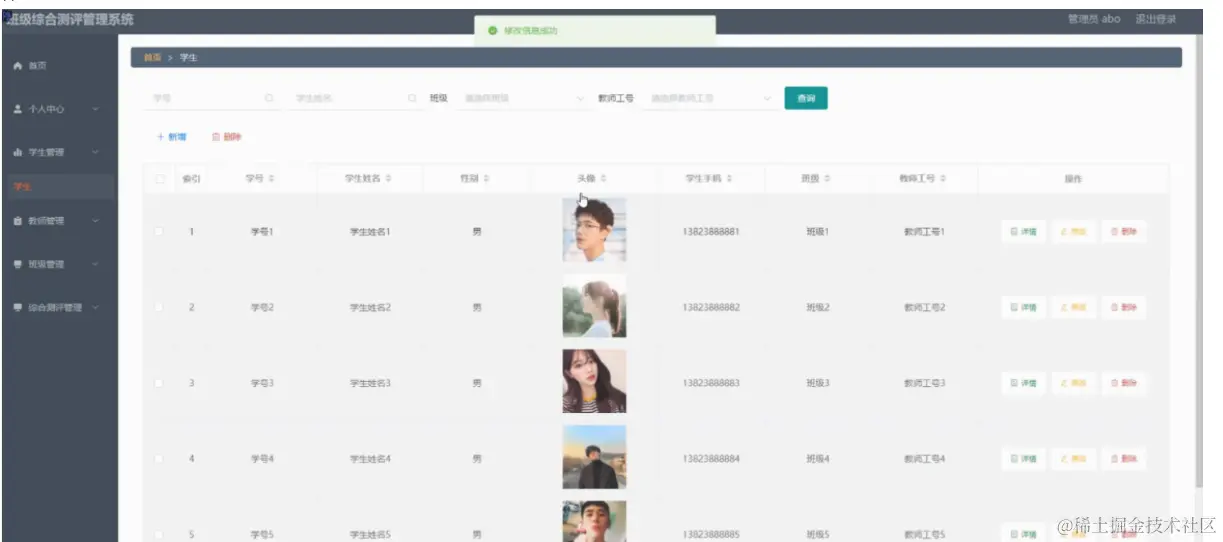The image size is (1223, 542).
Task: Open avatar photo of student 学号3
Action: [x=594, y=381]
